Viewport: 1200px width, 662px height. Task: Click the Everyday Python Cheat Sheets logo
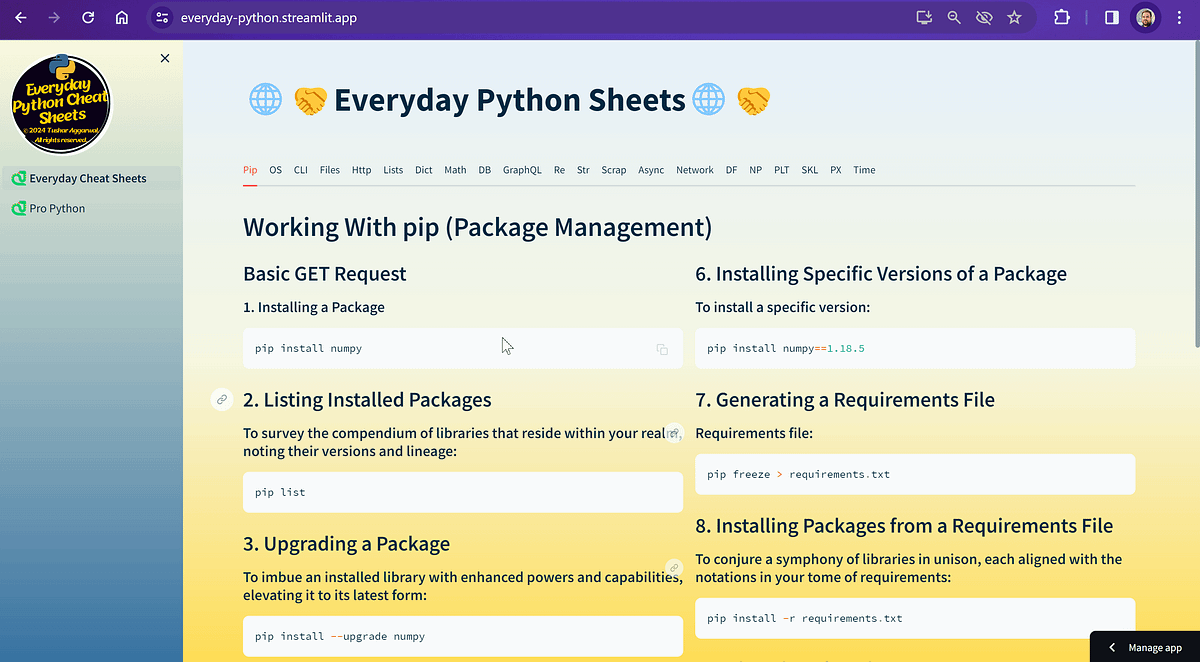pyautogui.click(x=60, y=104)
